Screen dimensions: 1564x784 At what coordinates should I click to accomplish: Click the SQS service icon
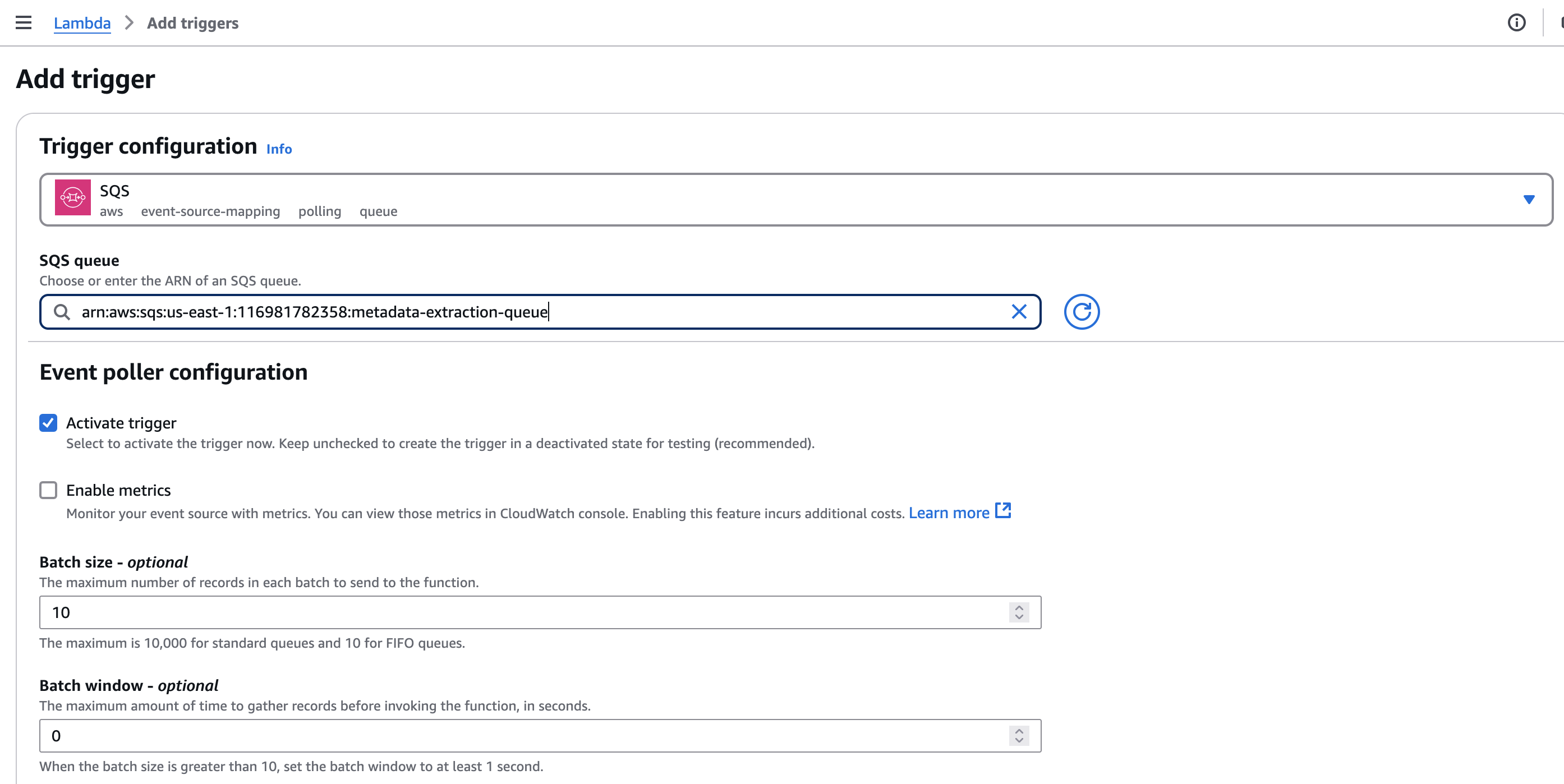tap(73, 197)
